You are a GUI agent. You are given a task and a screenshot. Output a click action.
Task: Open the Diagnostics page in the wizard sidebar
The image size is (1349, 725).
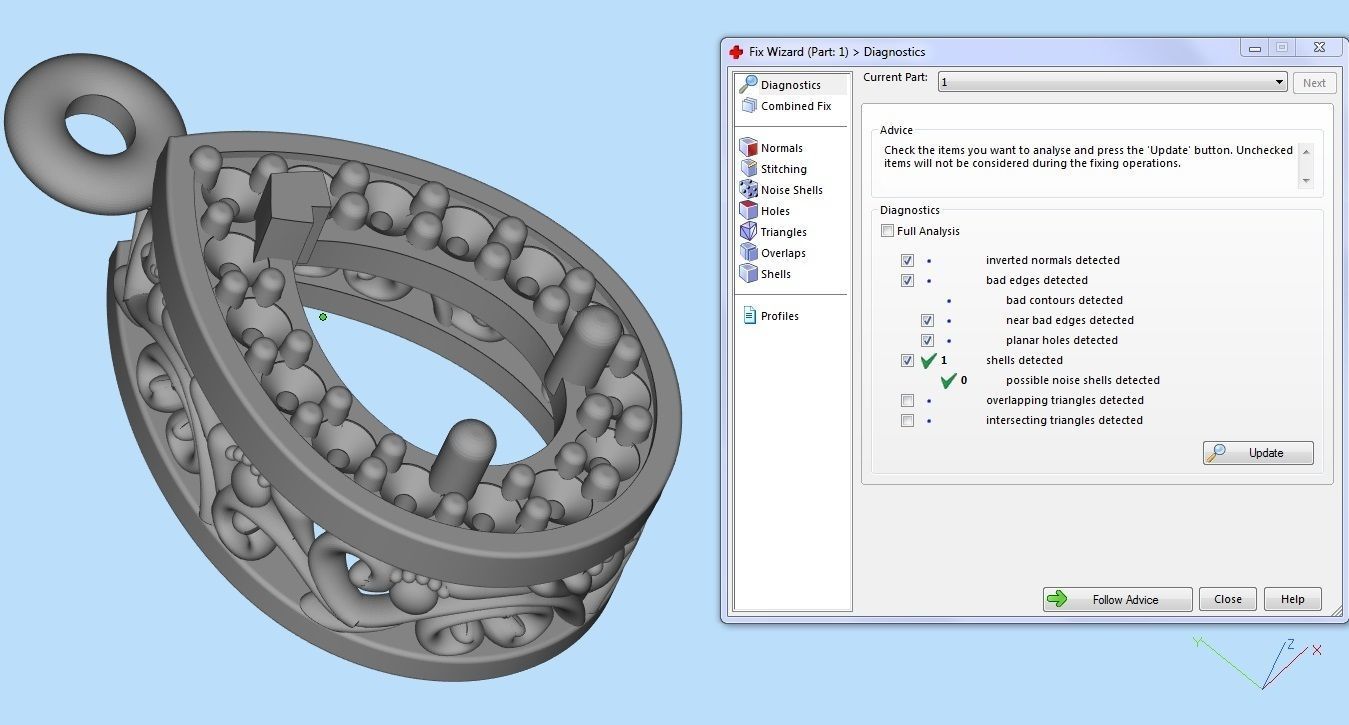click(x=791, y=85)
